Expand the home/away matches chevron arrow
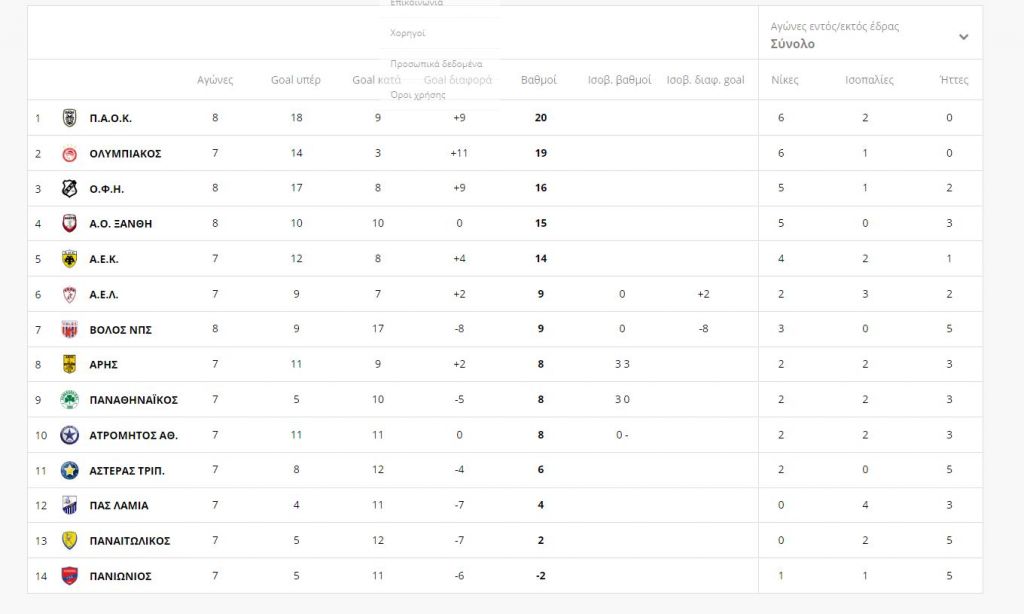 (x=963, y=37)
